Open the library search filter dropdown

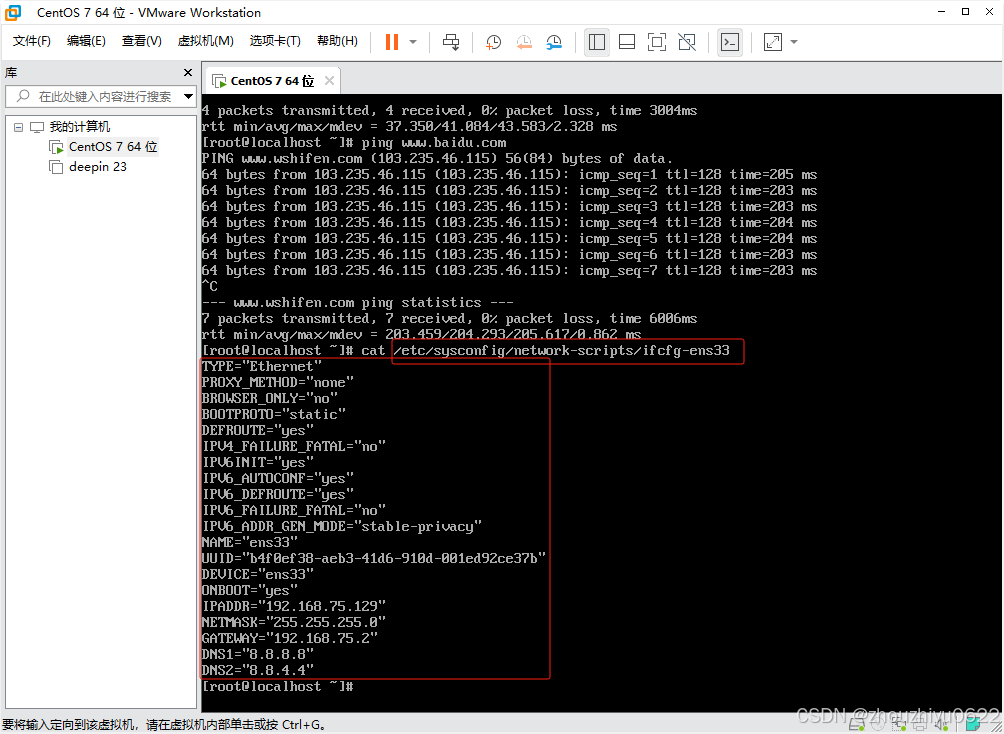[x=189, y=97]
